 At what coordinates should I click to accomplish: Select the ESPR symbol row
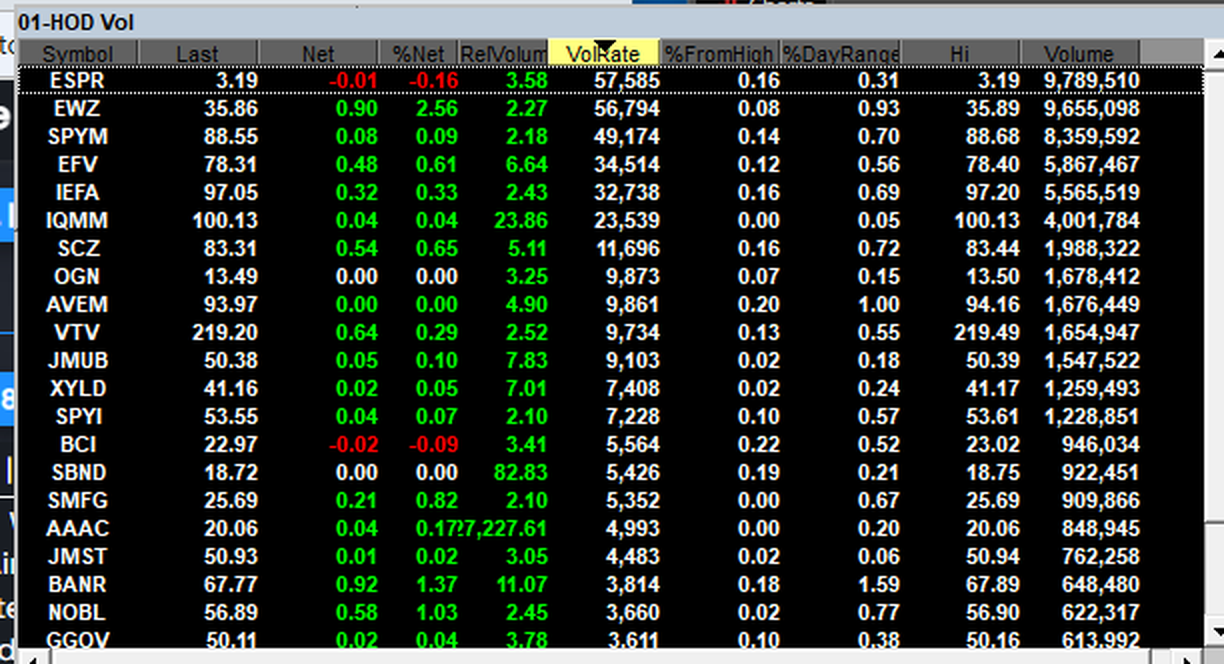(611, 80)
